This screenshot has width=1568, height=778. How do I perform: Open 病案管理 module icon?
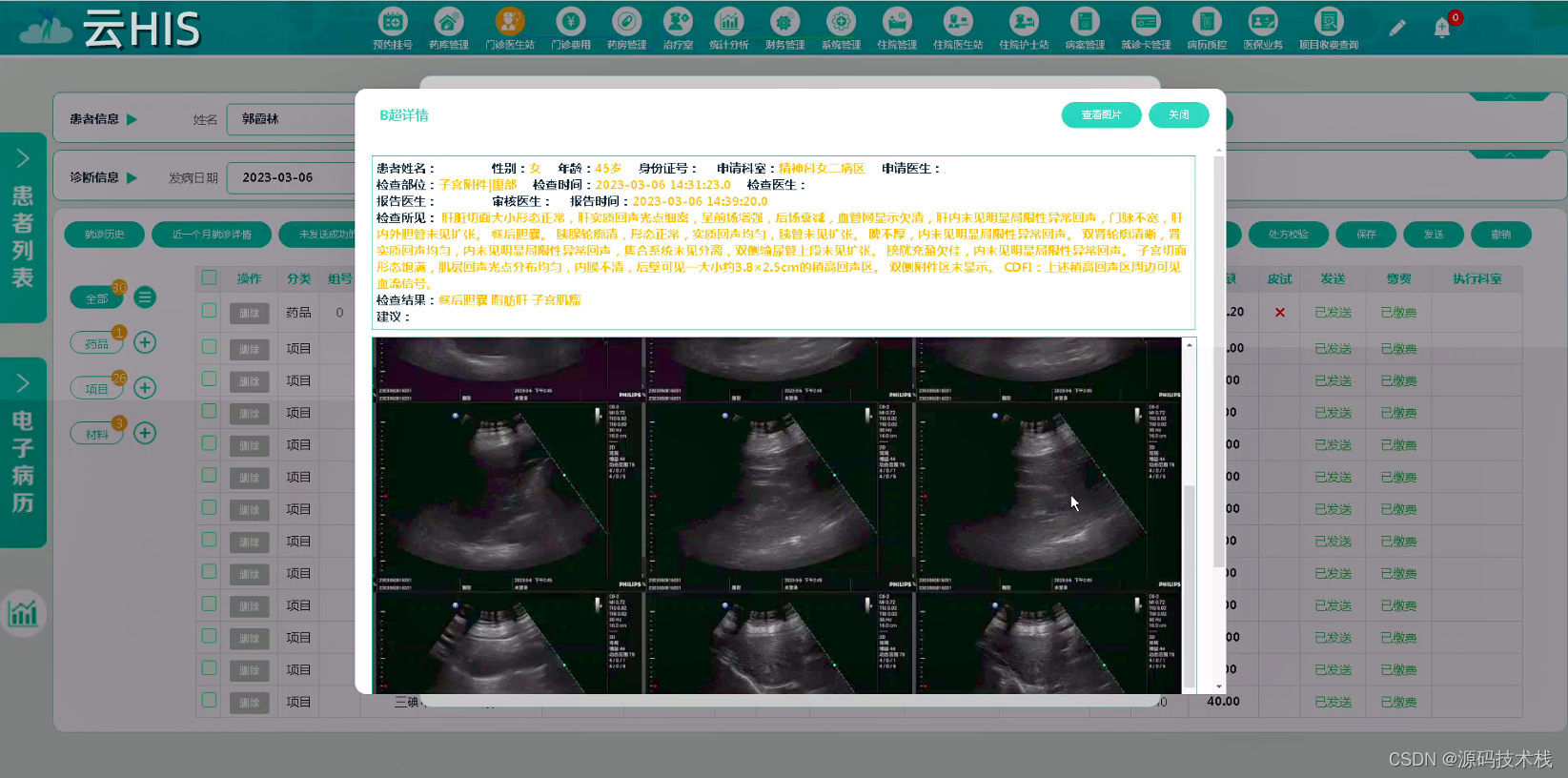click(1085, 28)
